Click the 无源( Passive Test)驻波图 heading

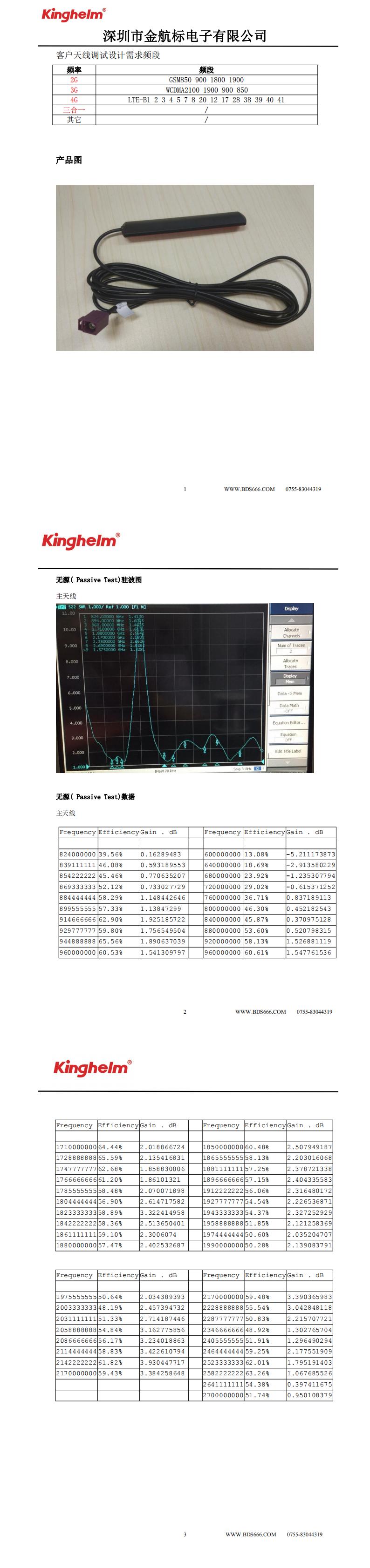coord(99,579)
